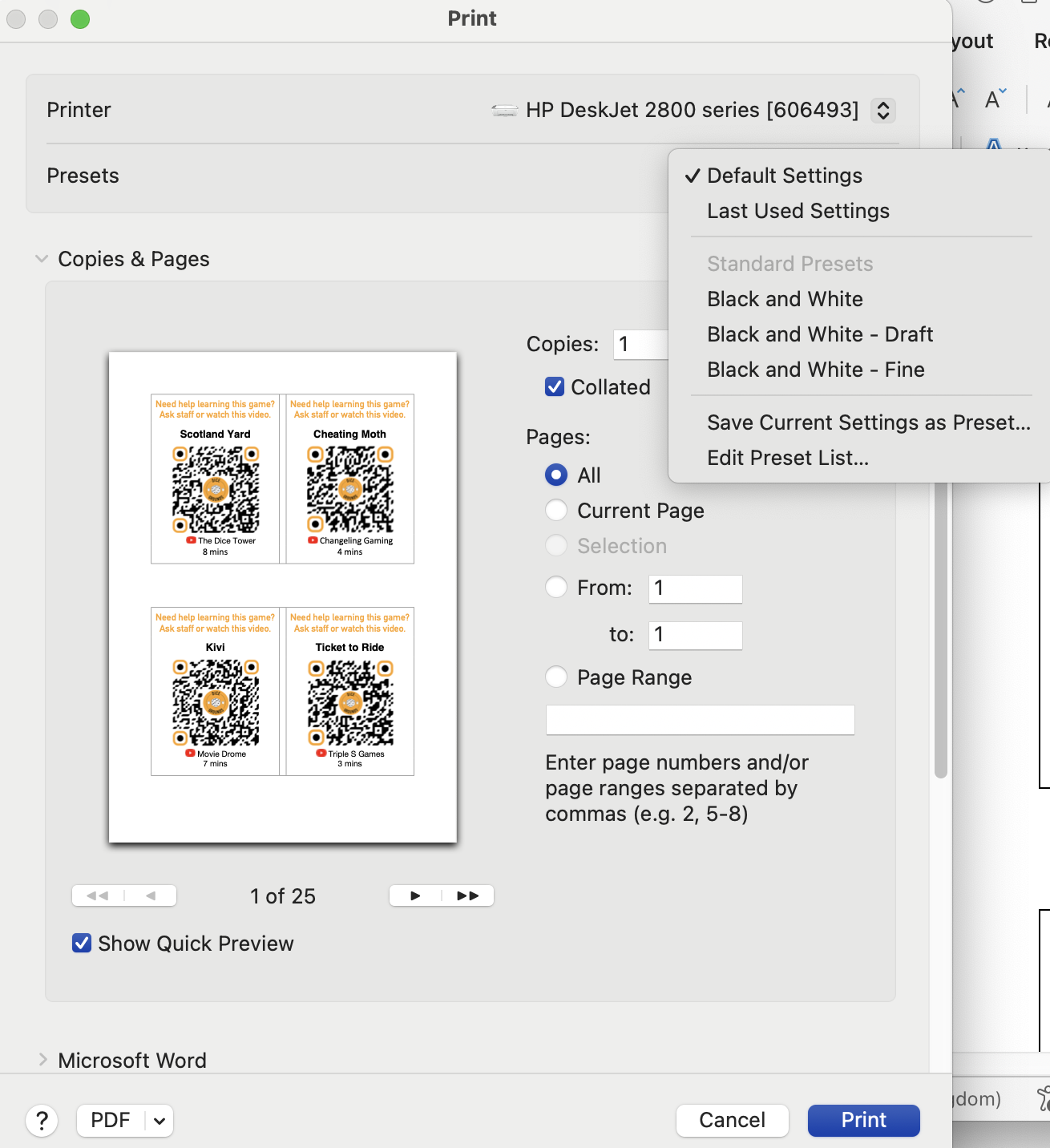1050x1148 pixels.
Task: Select the Page Range radio button
Action: [x=556, y=677]
